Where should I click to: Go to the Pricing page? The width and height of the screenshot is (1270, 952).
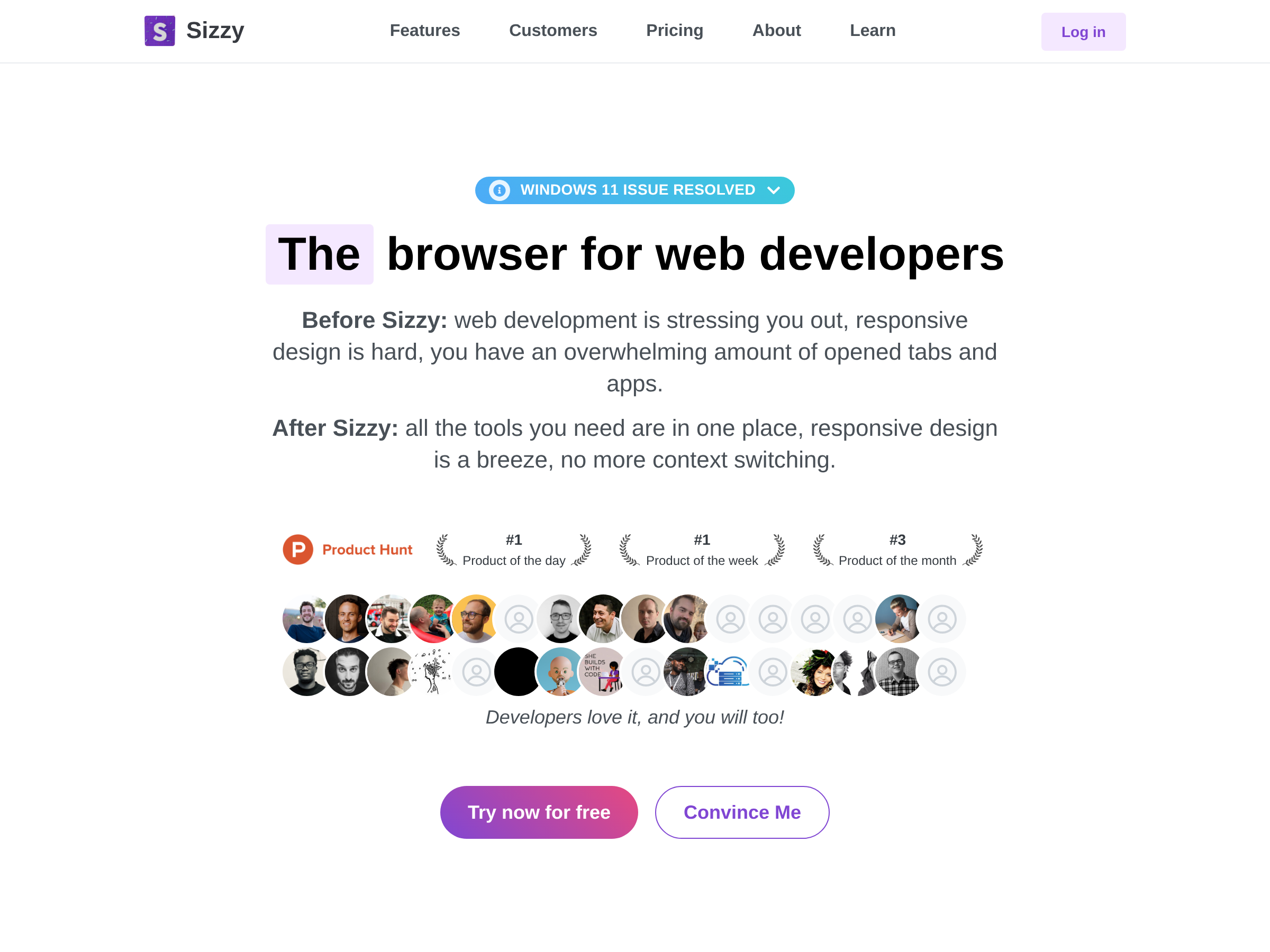675,31
